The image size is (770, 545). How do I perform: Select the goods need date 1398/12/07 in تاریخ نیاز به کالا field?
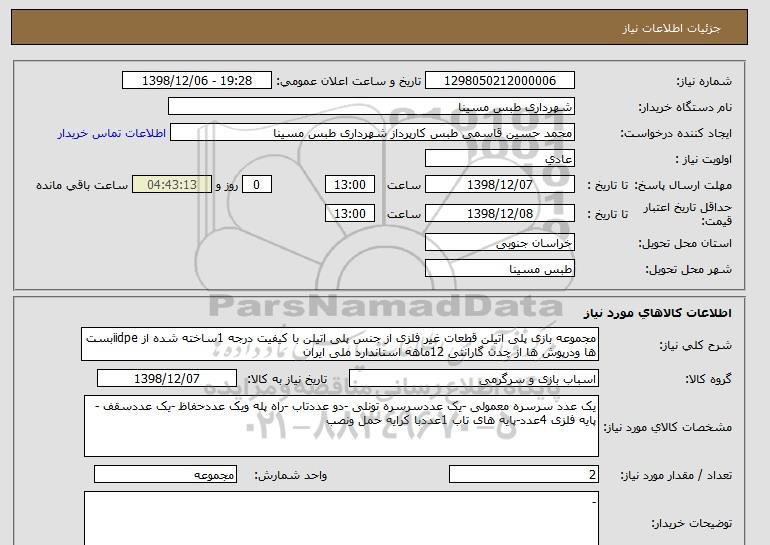(x=167, y=379)
